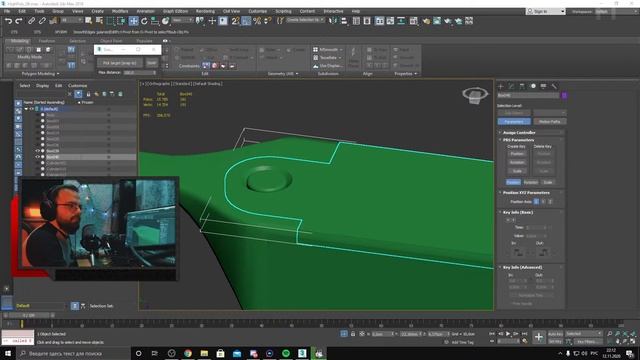Open the Modifiers menu
This screenshot has width=640, height=360.
coord(120,11)
